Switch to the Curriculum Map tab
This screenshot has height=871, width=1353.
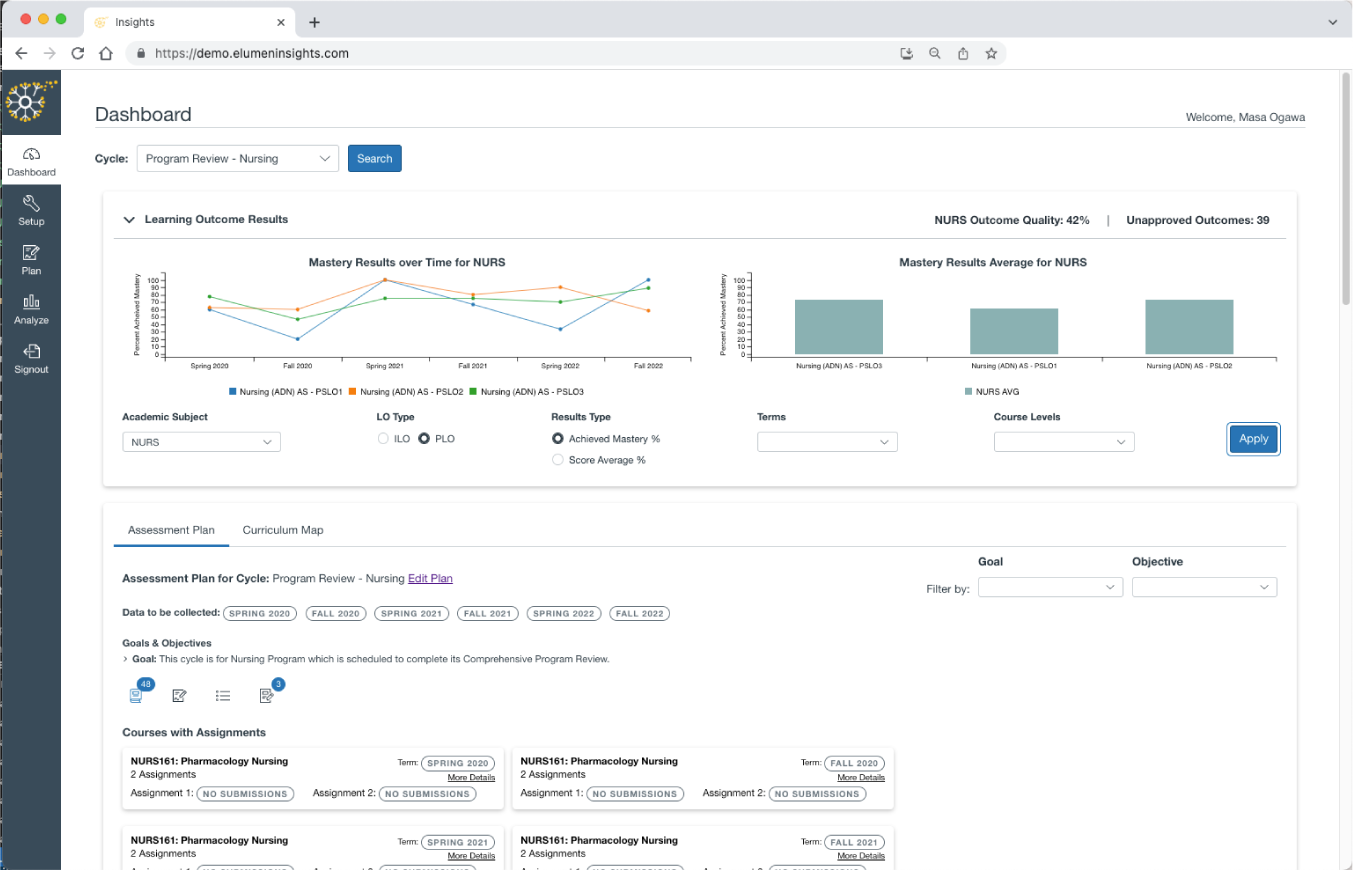pos(283,530)
